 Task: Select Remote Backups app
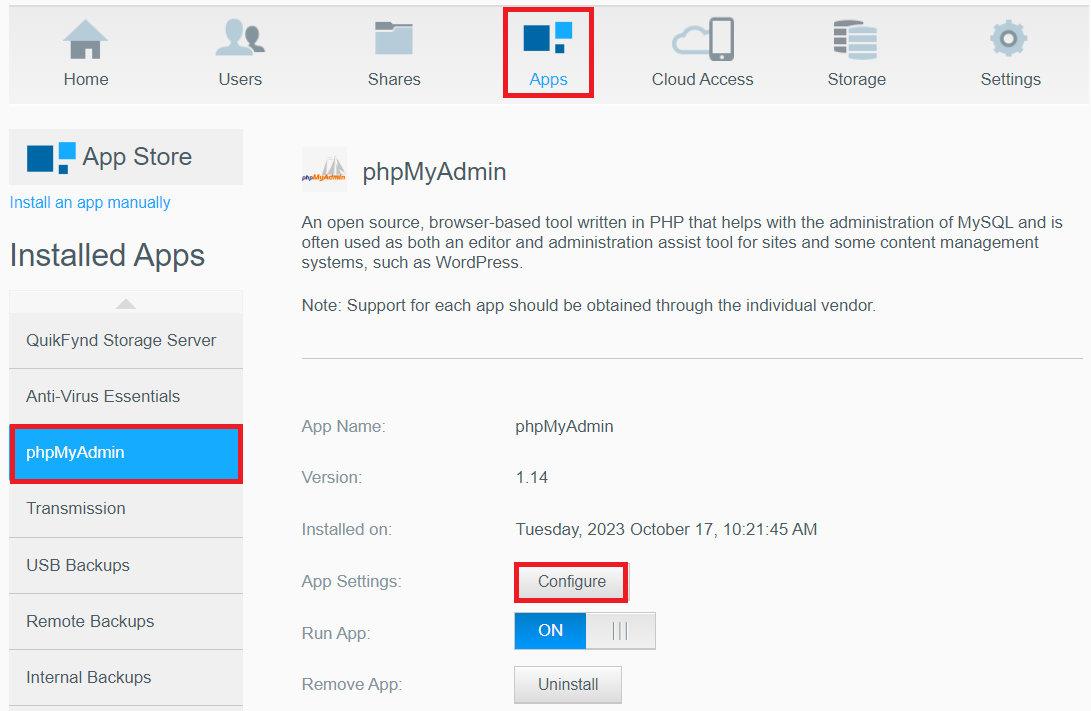[126, 621]
